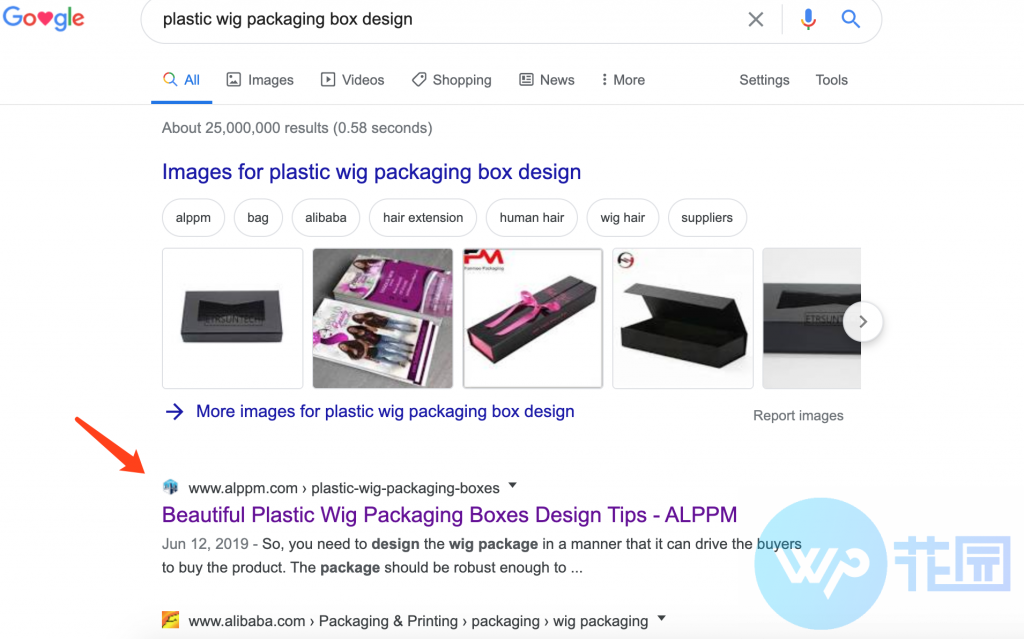This screenshot has width=1024, height=639.
Task: Clear the search query with X icon
Action: tap(756, 20)
